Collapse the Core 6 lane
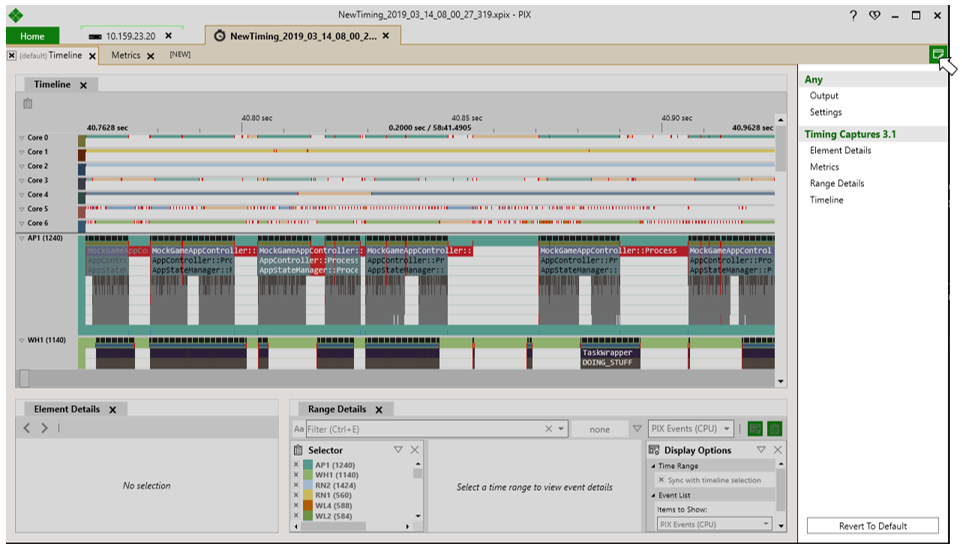The image size is (962, 551). (21, 223)
